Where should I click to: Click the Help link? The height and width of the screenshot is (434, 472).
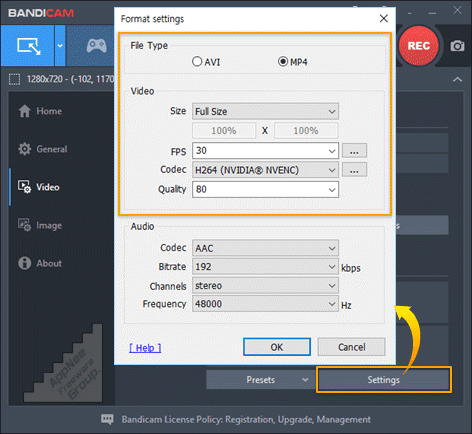[x=145, y=348]
